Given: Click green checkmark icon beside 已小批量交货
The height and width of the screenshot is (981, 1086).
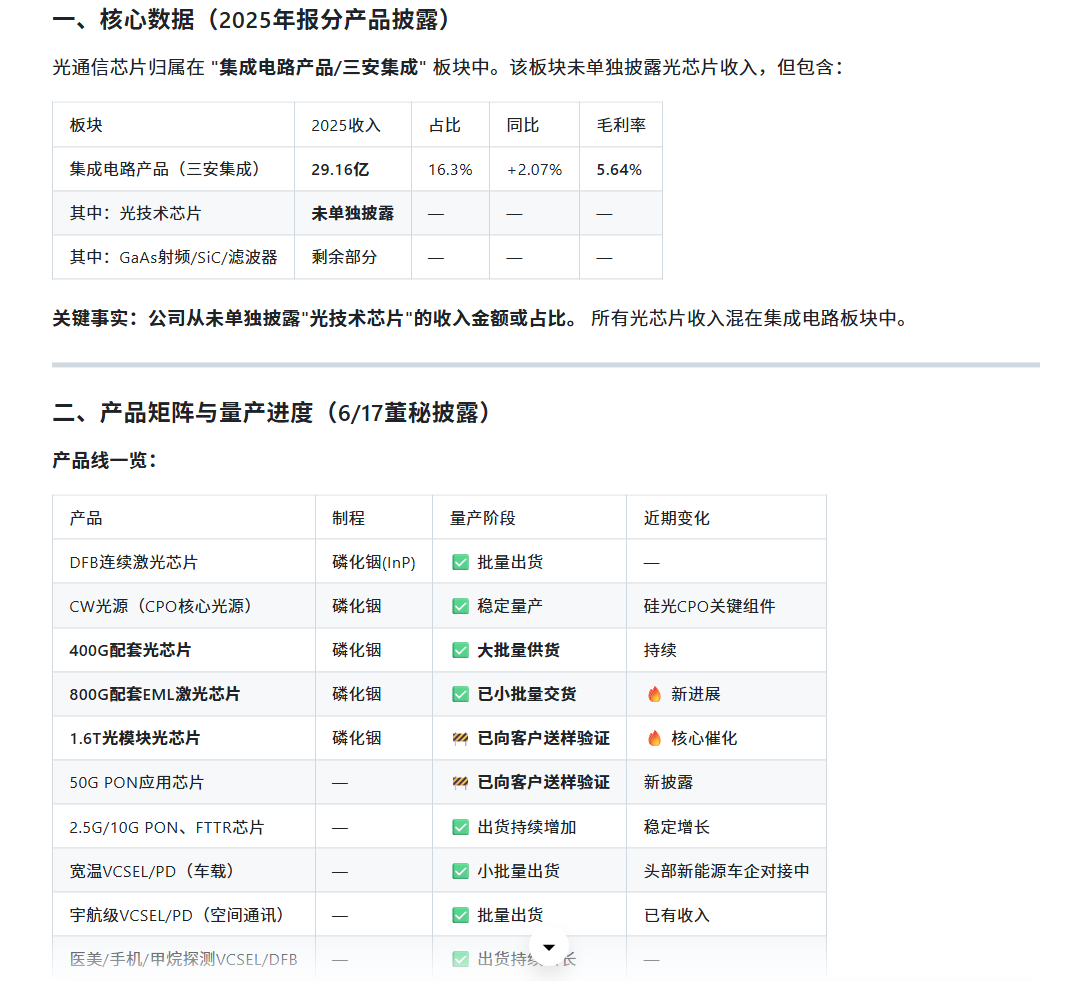Looking at the screenshot, I should pyautogui.click(x=460, y=694).
